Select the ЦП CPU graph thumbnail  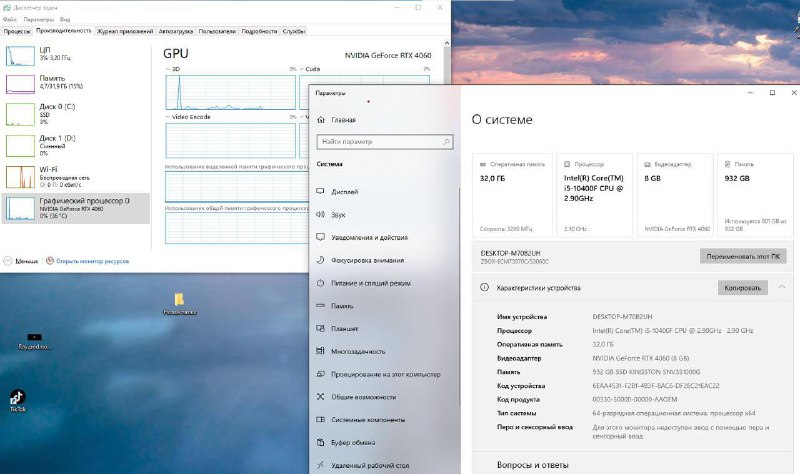point(20,56)
